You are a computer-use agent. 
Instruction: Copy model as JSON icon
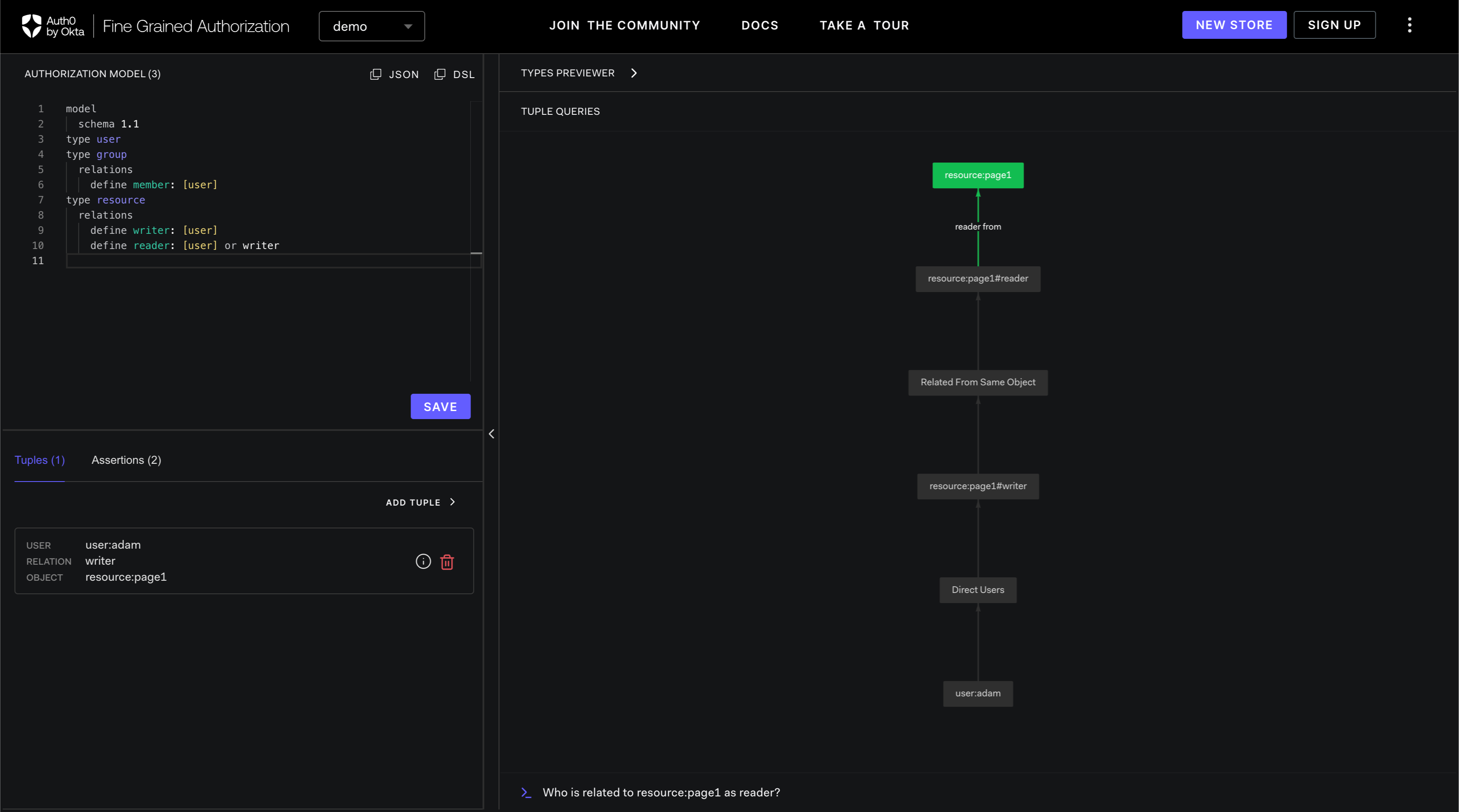pos(375,74)
